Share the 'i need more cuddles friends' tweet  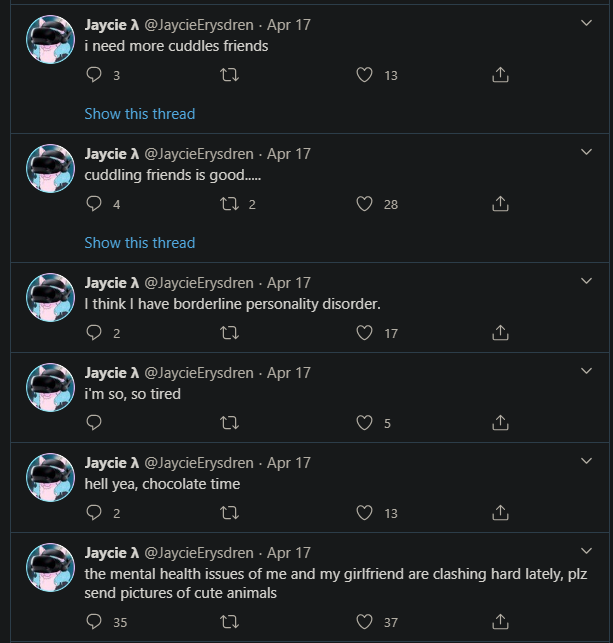click(500, 75)
